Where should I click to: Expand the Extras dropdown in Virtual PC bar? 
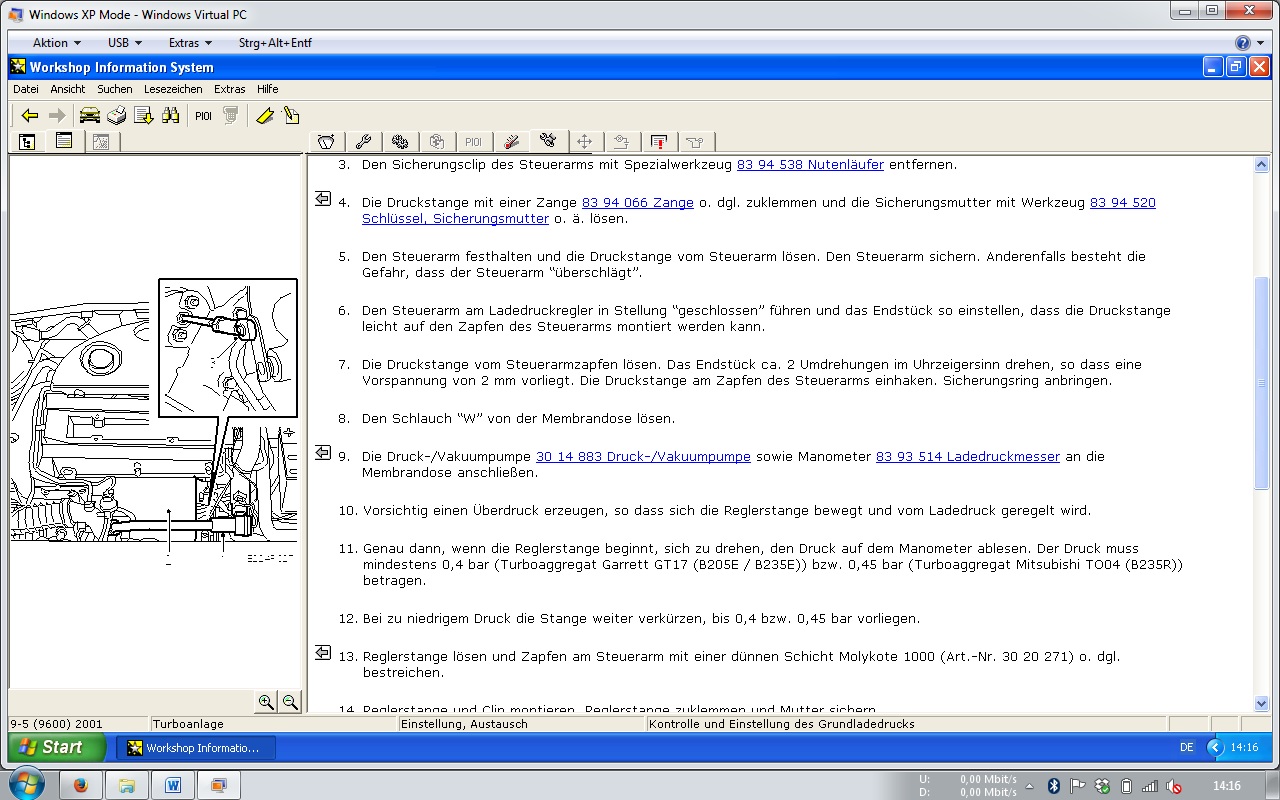(190, 43)
